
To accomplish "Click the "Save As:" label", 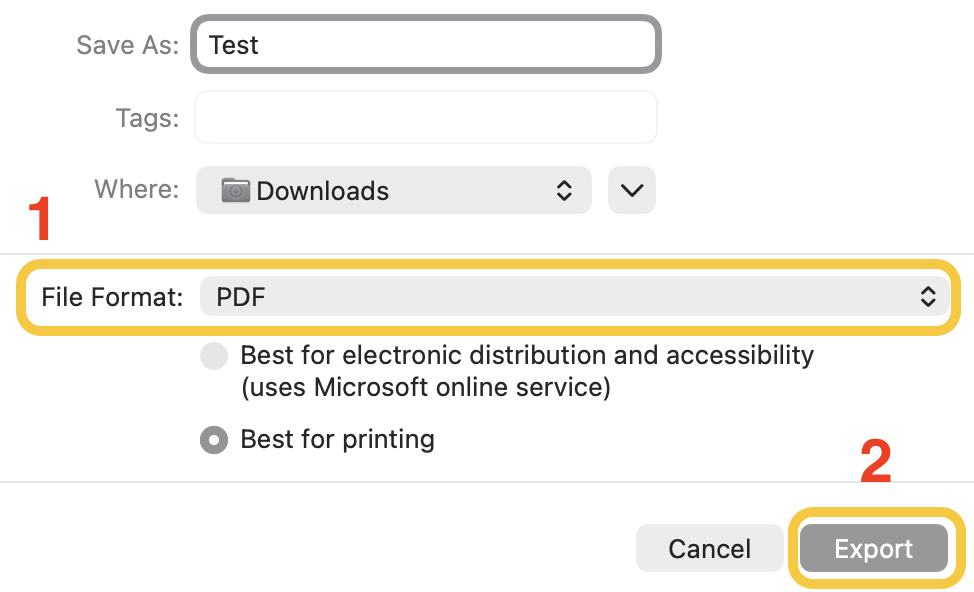I will tap(128, 45).
